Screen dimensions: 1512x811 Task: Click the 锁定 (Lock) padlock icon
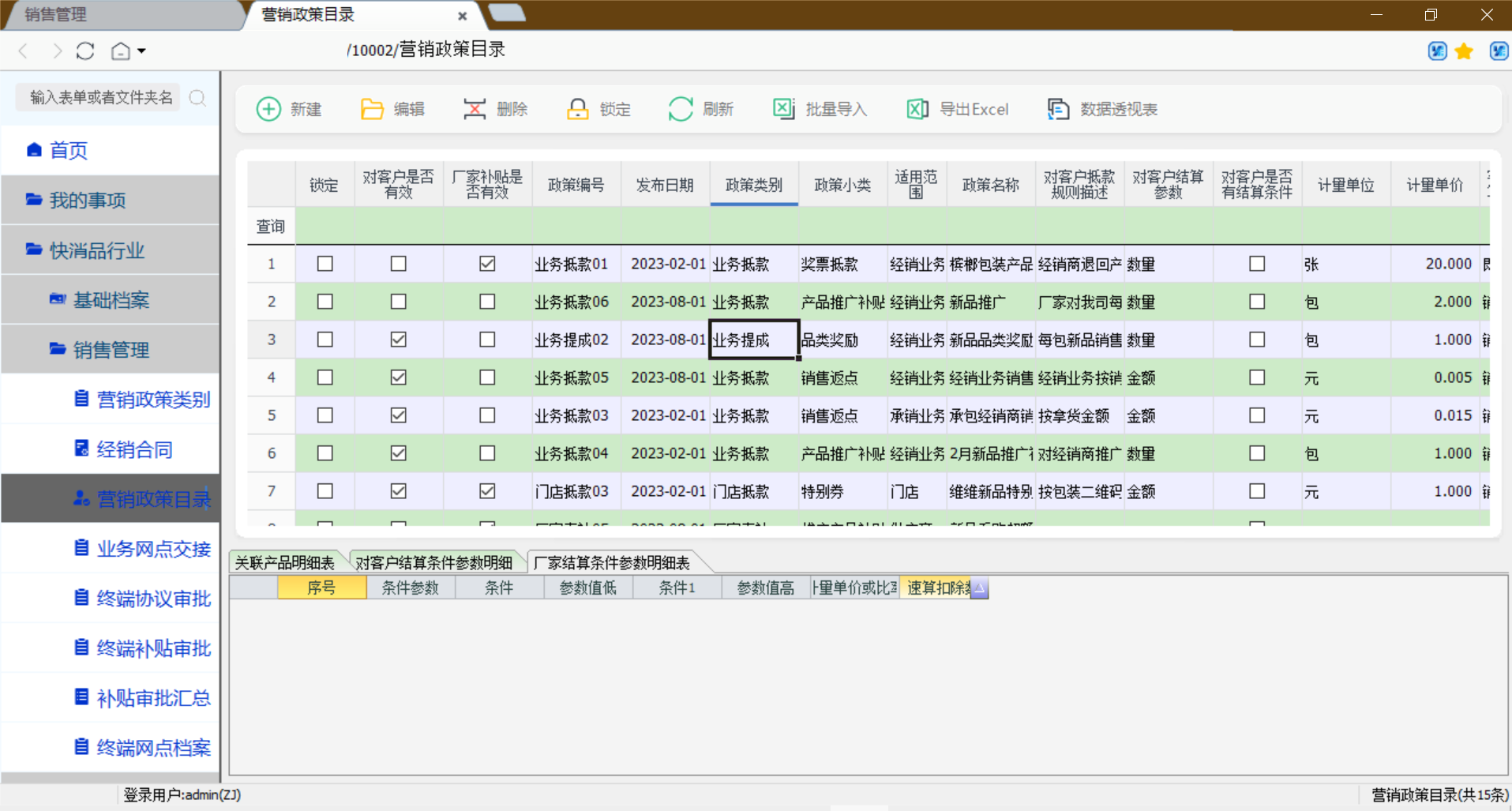[x=578, y=109]
